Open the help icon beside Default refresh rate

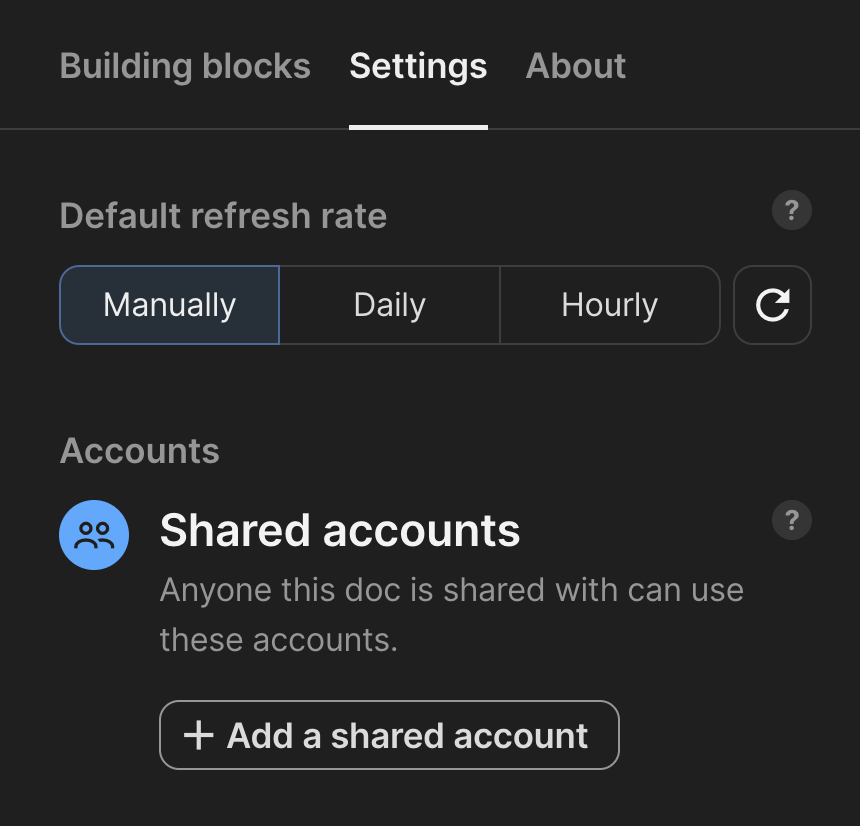pos(791,210)
